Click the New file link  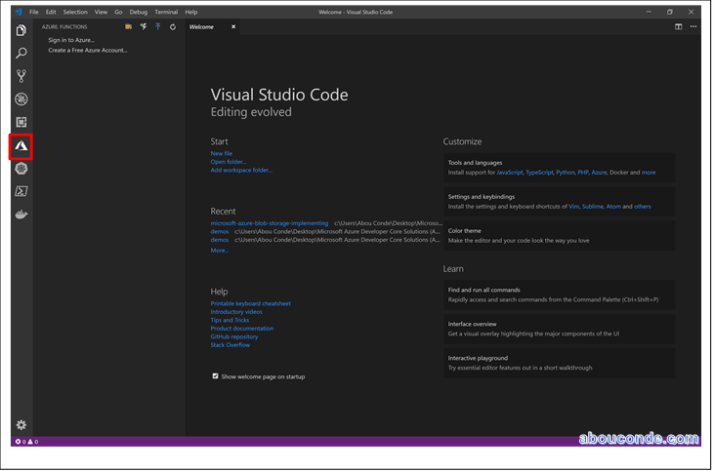222,153
